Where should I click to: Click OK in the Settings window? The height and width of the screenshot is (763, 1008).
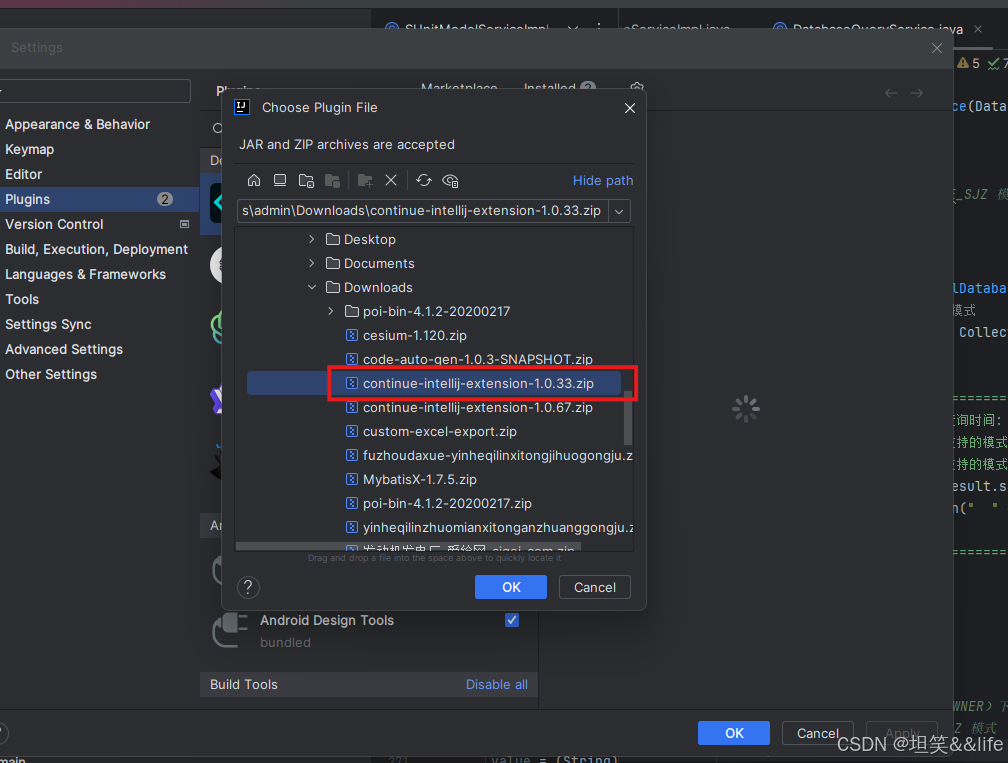click(734, 733)
